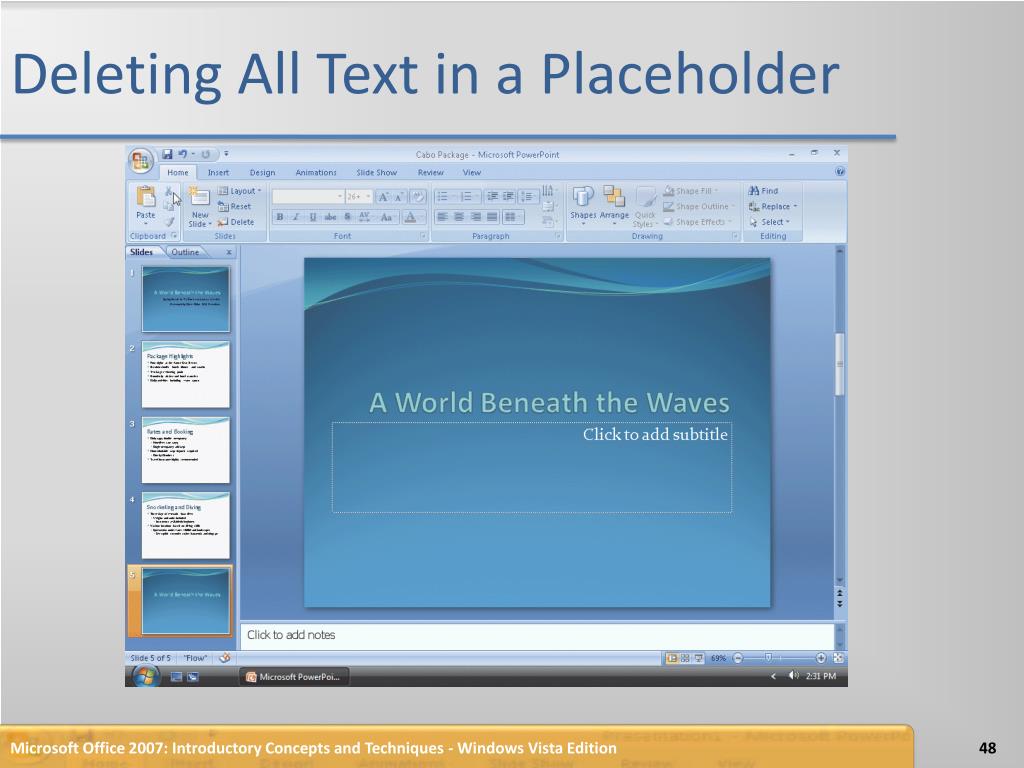The width and height of the screenshot is (1024, 768).
Task: Toggle Underline formatting
Action: [313, 217]
